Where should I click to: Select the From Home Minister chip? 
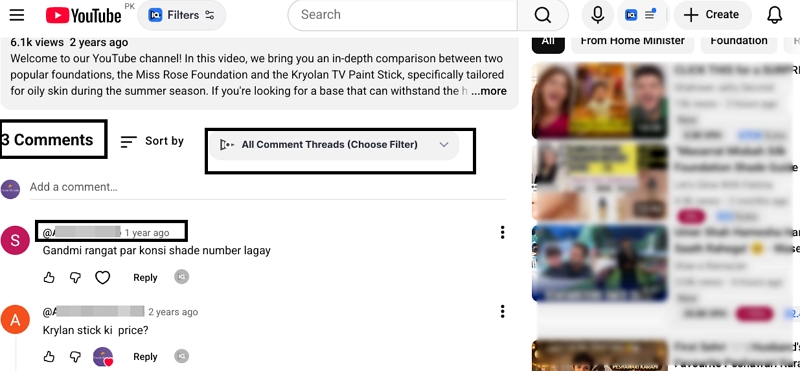click(x=633, y=42)
